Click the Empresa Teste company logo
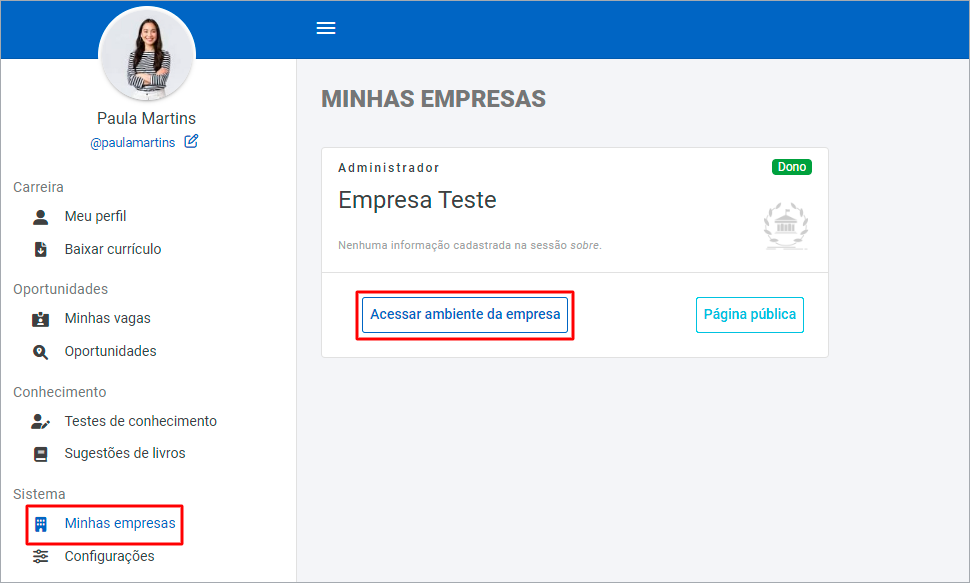This screenshot has height=583, width=970. point(785,225)
